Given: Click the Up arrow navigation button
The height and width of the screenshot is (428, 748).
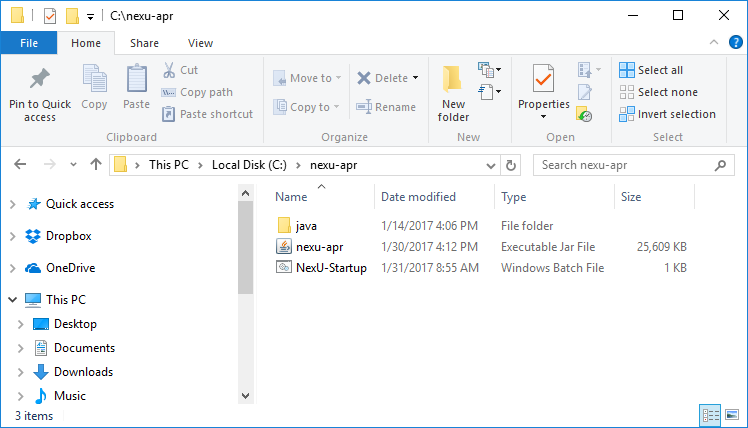Looking at the screenshot, I should pos(96,165).
